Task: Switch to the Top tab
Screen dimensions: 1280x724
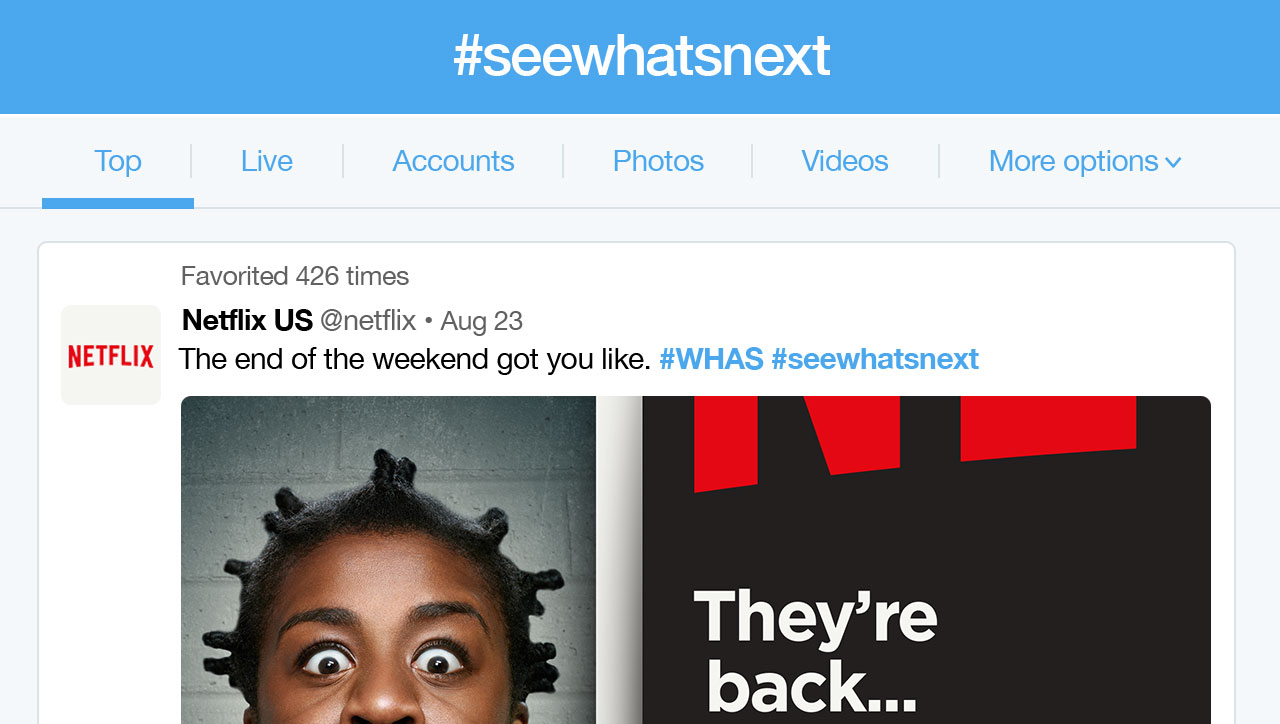Action: [x=118, y=161]
